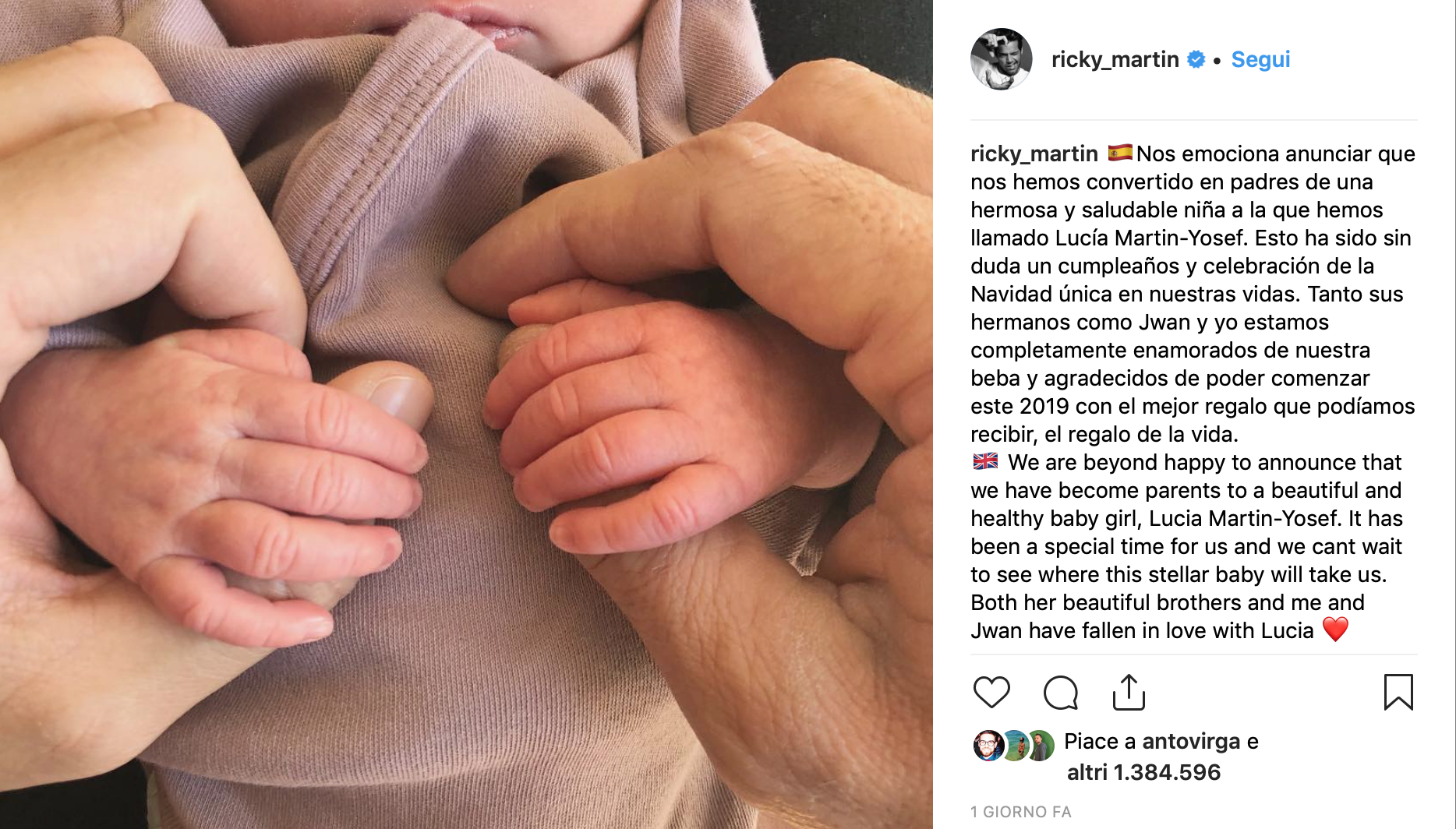Screen dimensions: 1456x829
Task: Open ricky_martin's profile picture avatar
Action: (1002, 59)
